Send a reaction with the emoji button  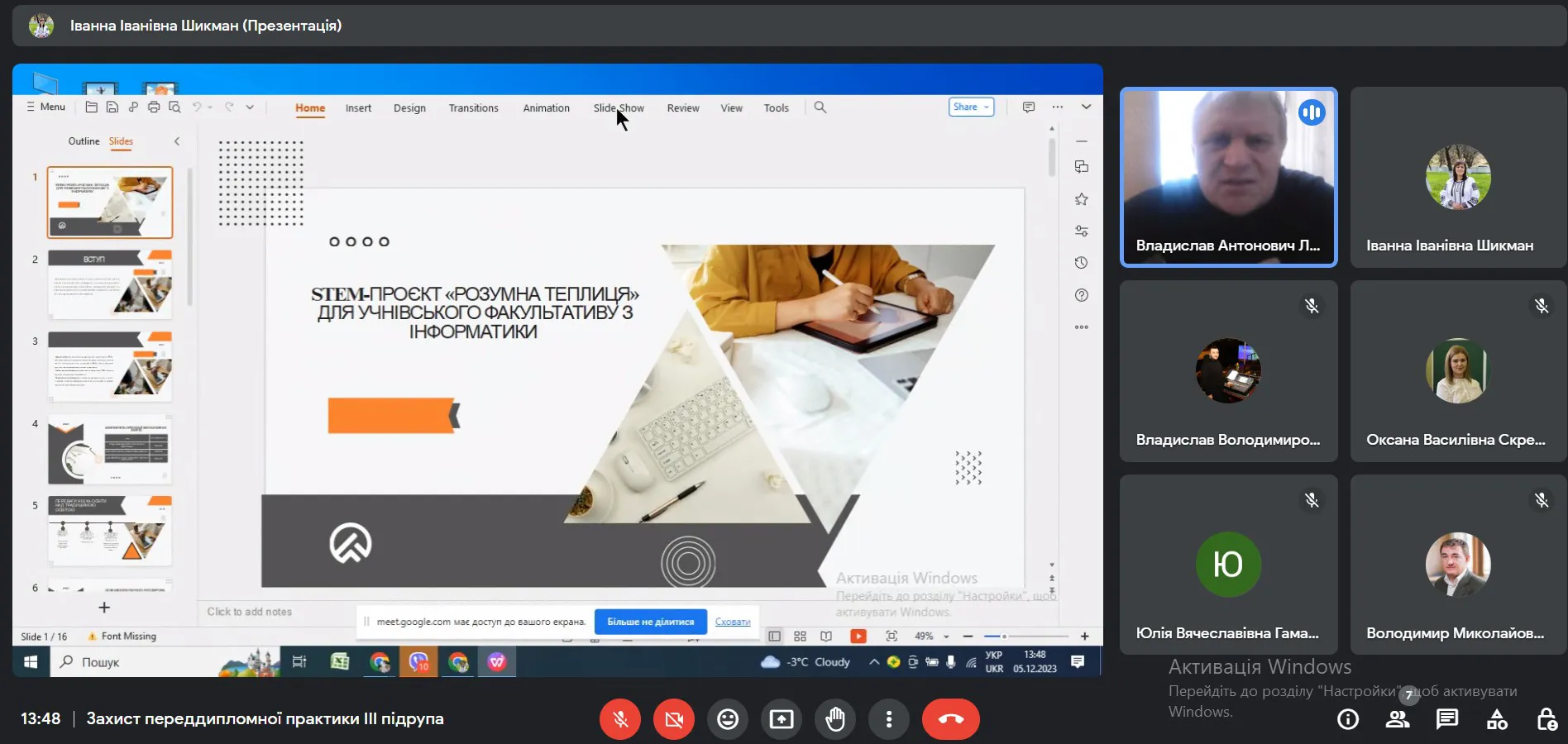click(x=728, y=719)
